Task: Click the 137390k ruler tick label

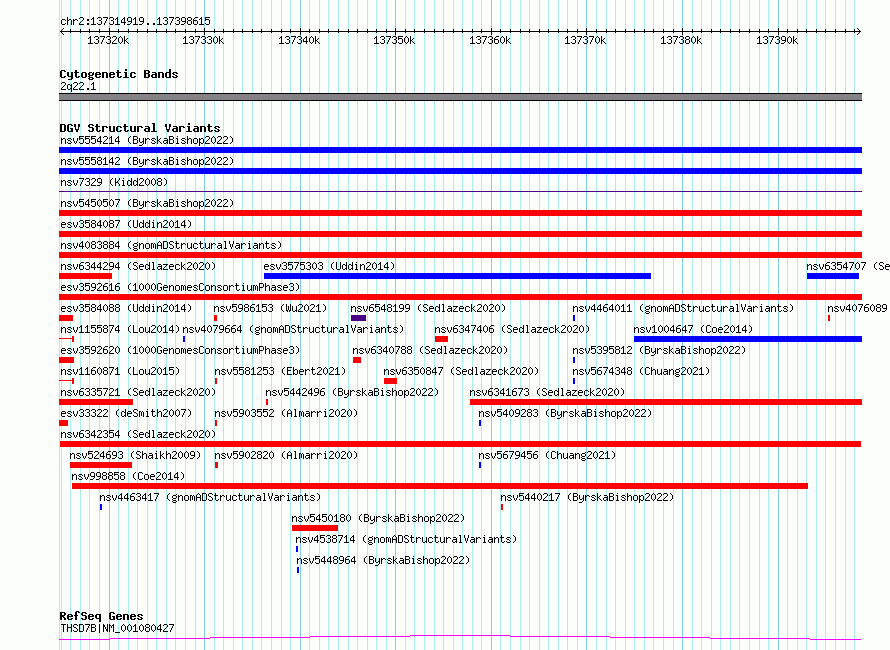Action: [776, 40]
